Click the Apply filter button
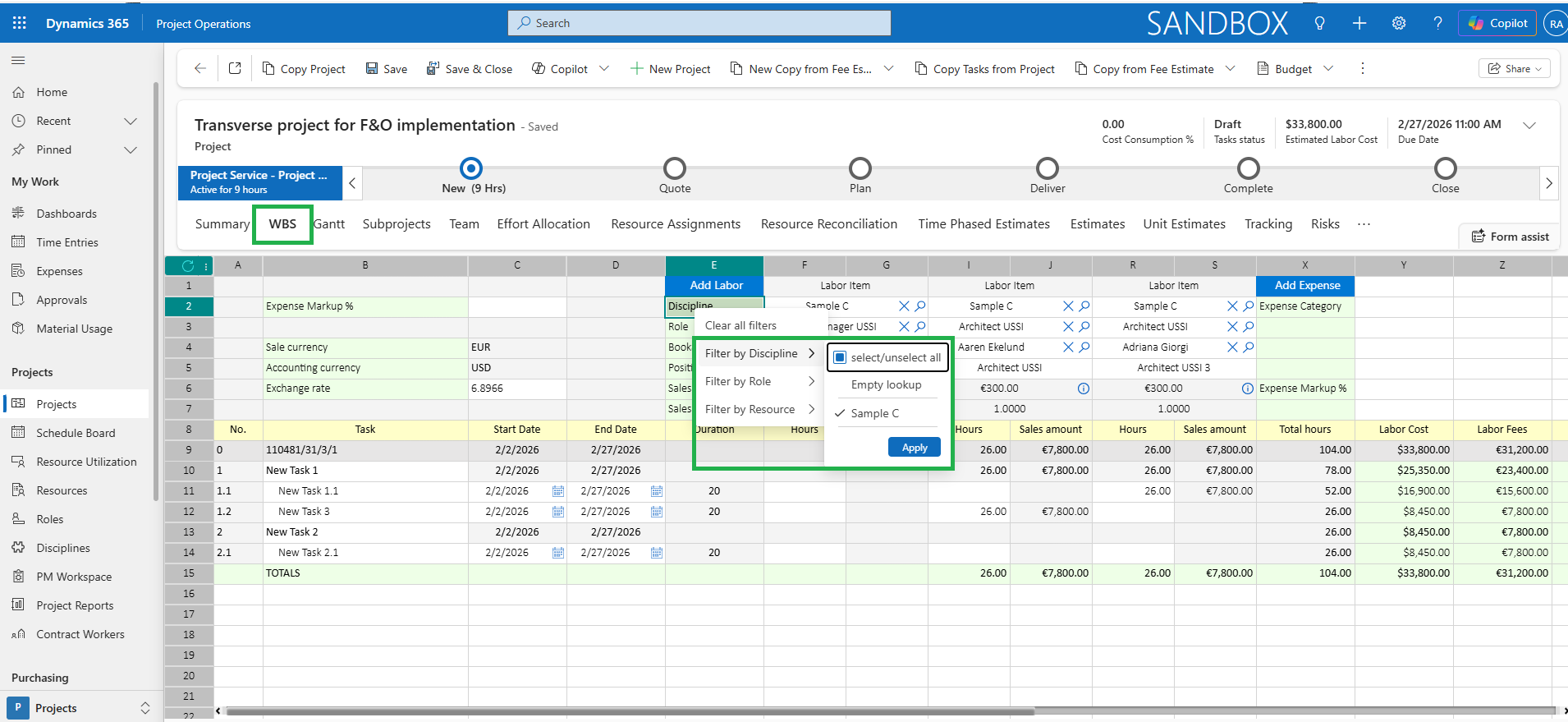1568x722 pixels. 914,448
